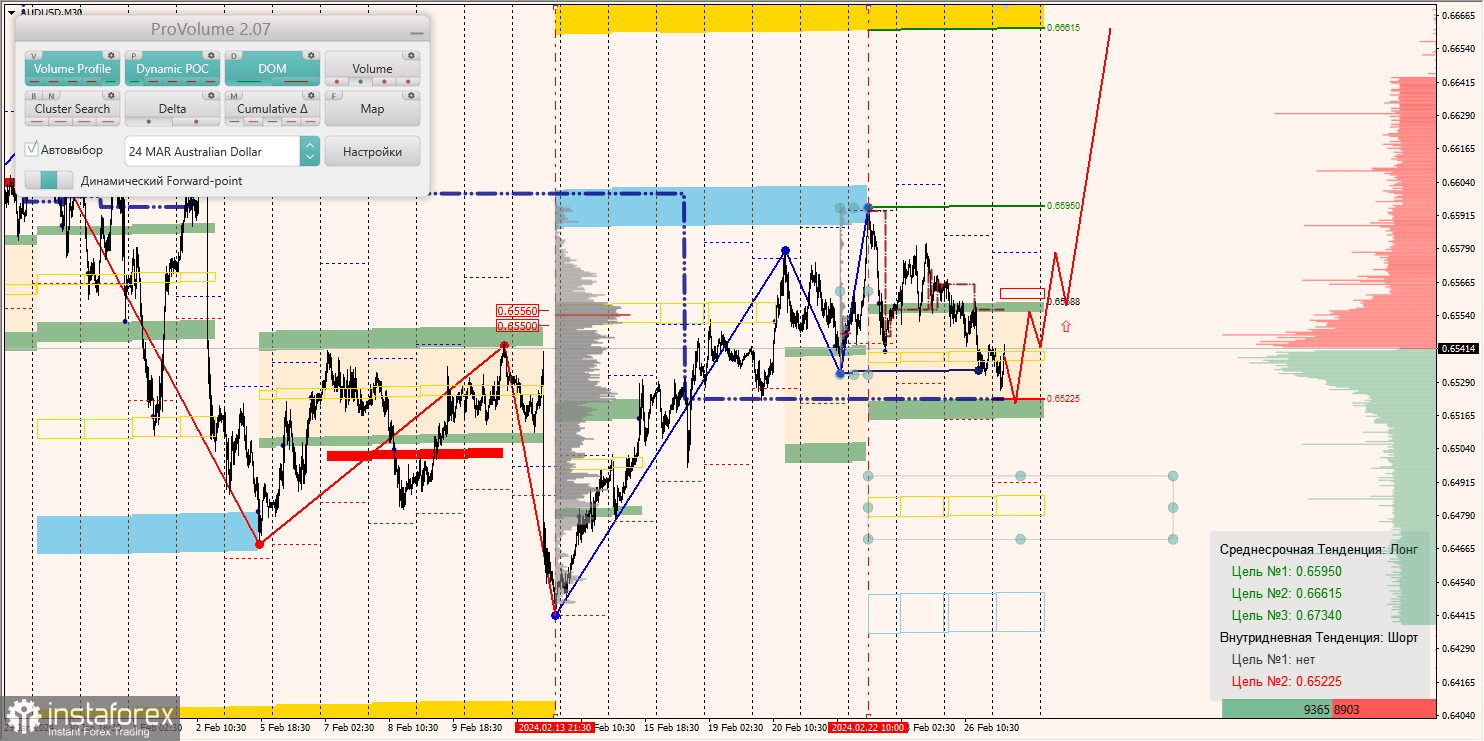Toggle the Volume Profile indicator
This screenshot has height=741, width=1484.
point(72,68)
